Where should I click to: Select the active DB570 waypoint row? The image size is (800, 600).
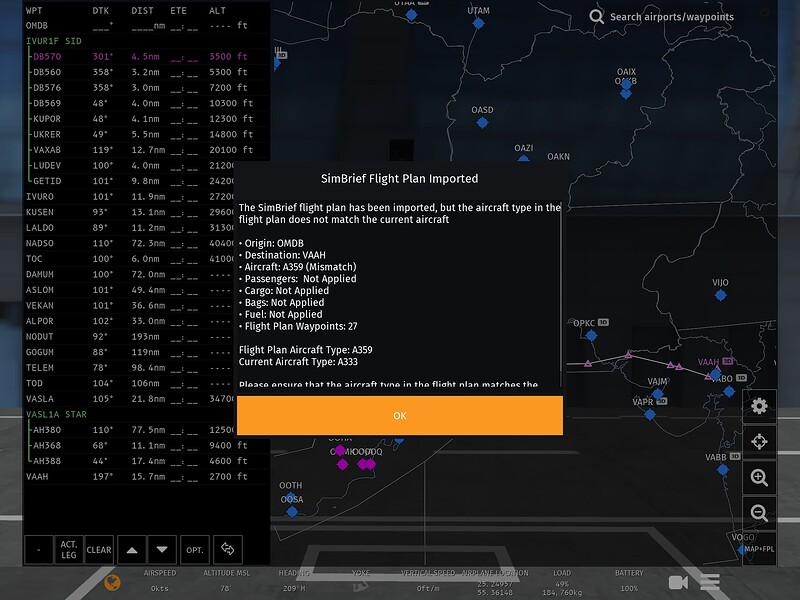[x=146, y=57]
